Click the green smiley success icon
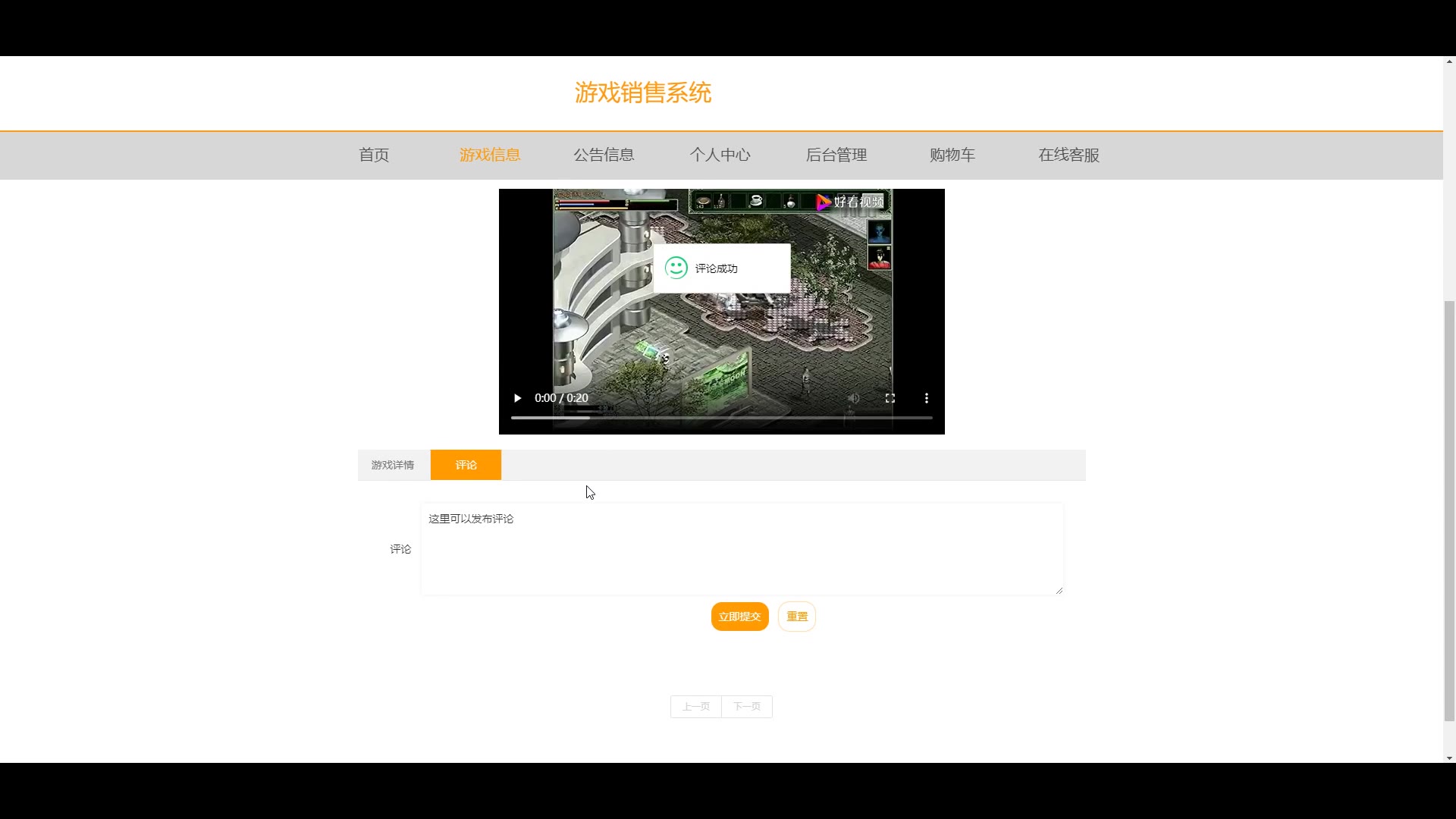1456x819 pixels. [x=676, y=268]
